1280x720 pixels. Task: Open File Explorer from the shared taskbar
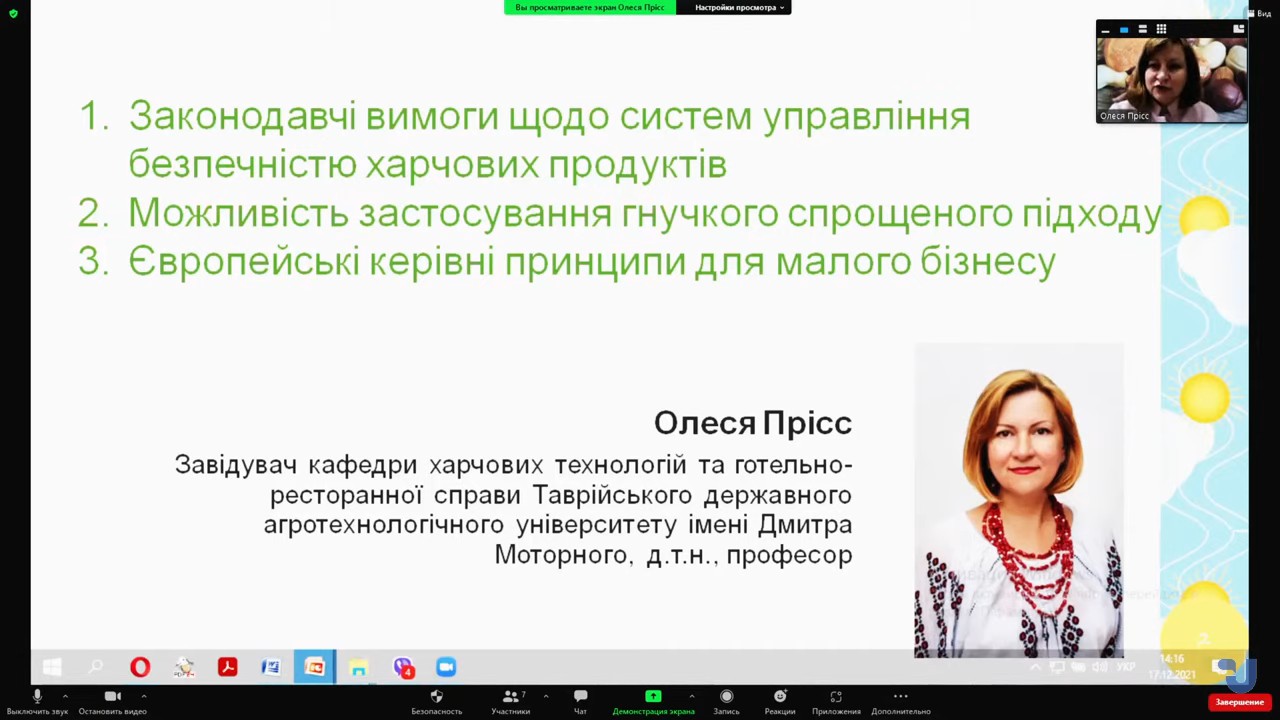tap(359, 667)
